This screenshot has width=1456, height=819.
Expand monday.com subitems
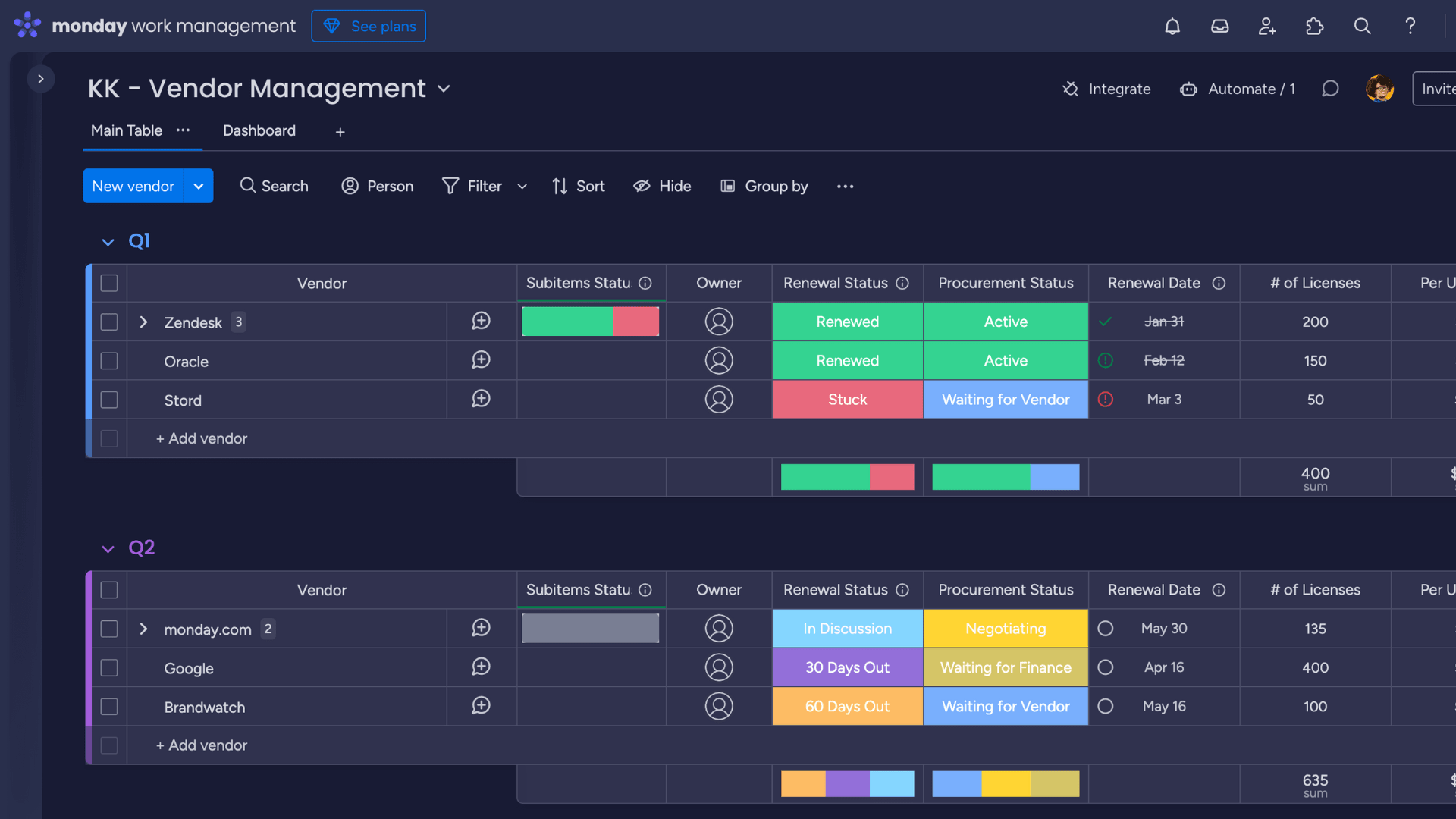click(x=143, y=629)
